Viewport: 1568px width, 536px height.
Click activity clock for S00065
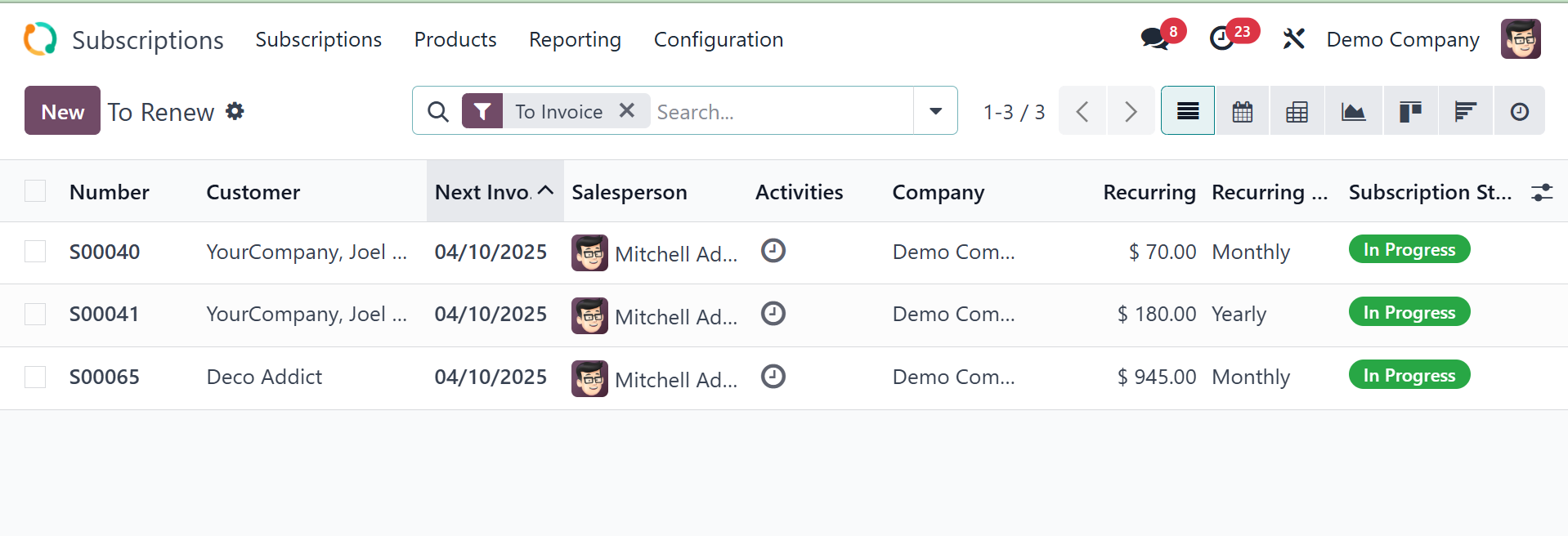pyautogui.click(x=773, y=376)
